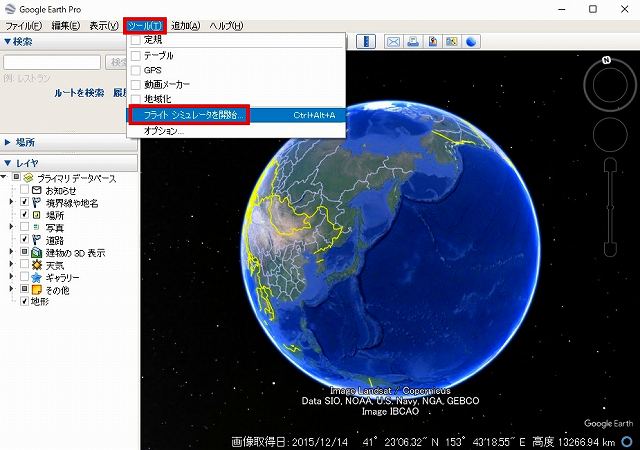
Task: Click the save image toolbar icon
Action: 433,42
